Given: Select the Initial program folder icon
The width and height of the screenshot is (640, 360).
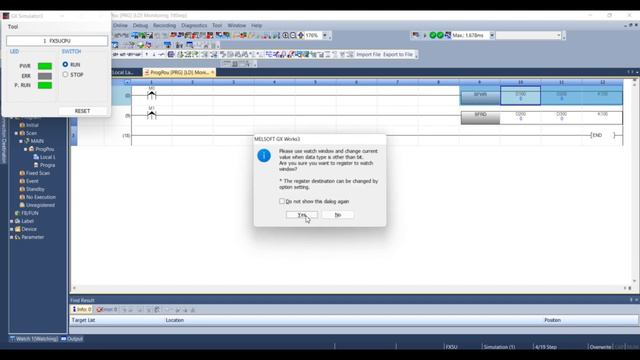Looking at the screenshot, I should click(22, 125).
